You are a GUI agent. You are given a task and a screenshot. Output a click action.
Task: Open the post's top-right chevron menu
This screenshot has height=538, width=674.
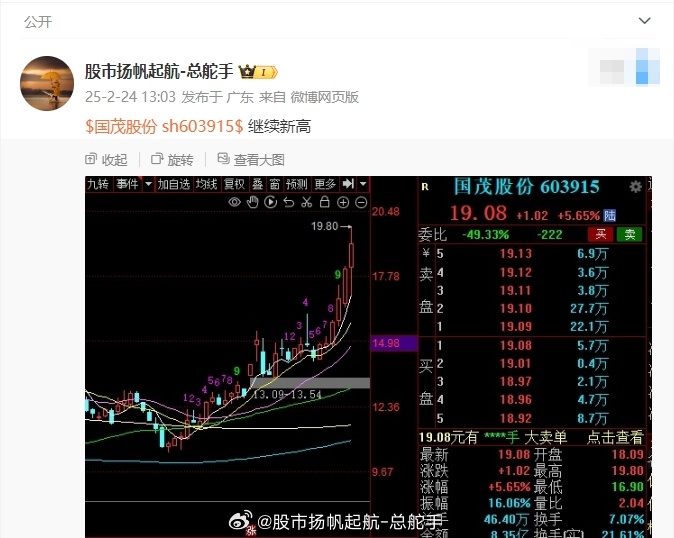click(x=644, y=21)
